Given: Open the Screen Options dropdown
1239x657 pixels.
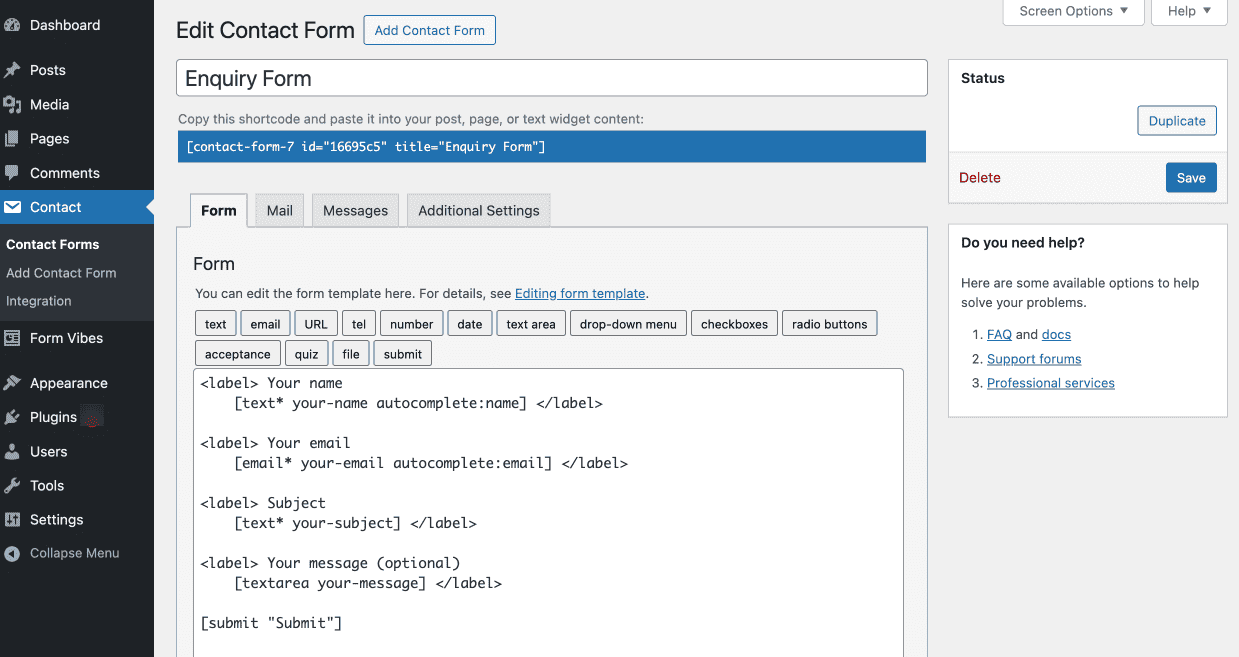Looking at the screenshot, I should pyautogui.click(x=1074, y=11).
